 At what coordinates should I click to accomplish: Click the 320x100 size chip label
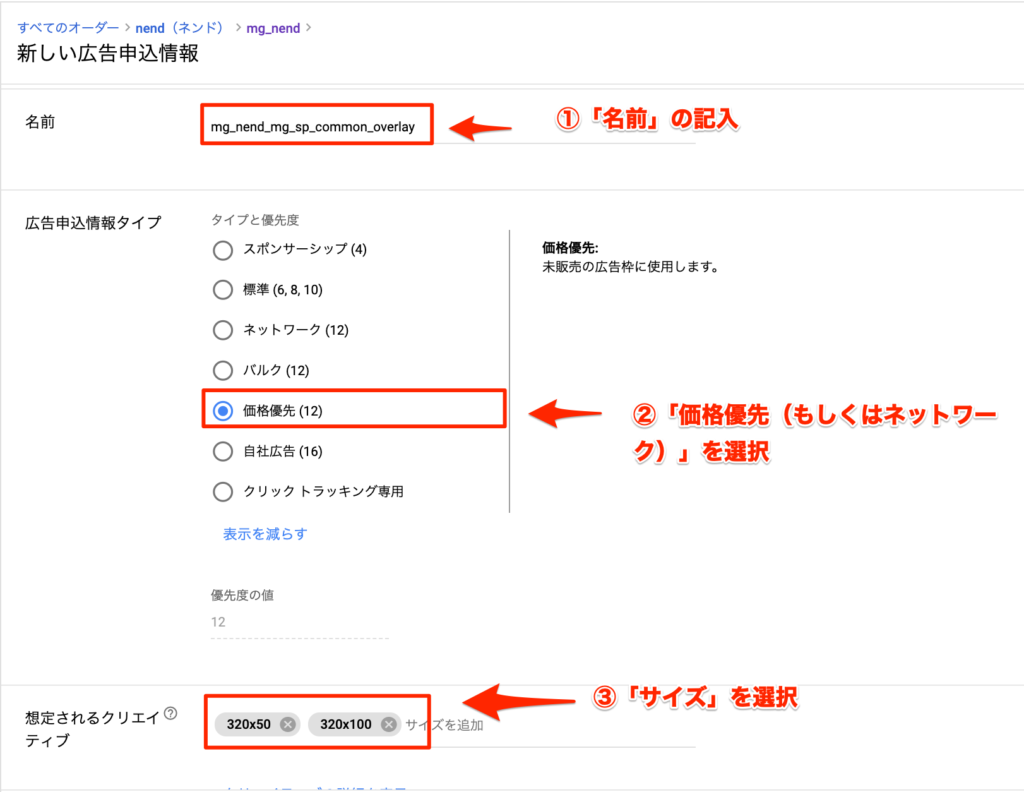[x=345, y=724]
